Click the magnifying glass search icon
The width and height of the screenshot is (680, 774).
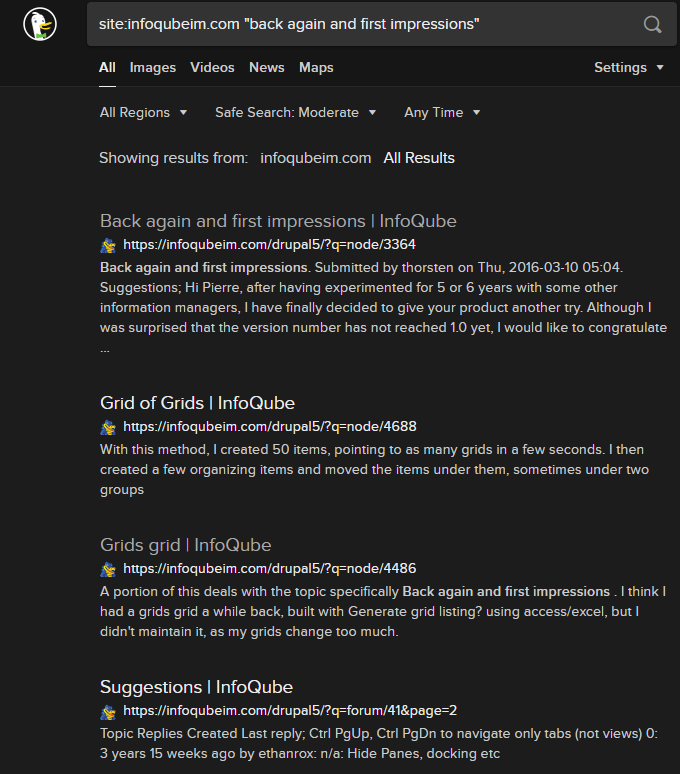652,24
